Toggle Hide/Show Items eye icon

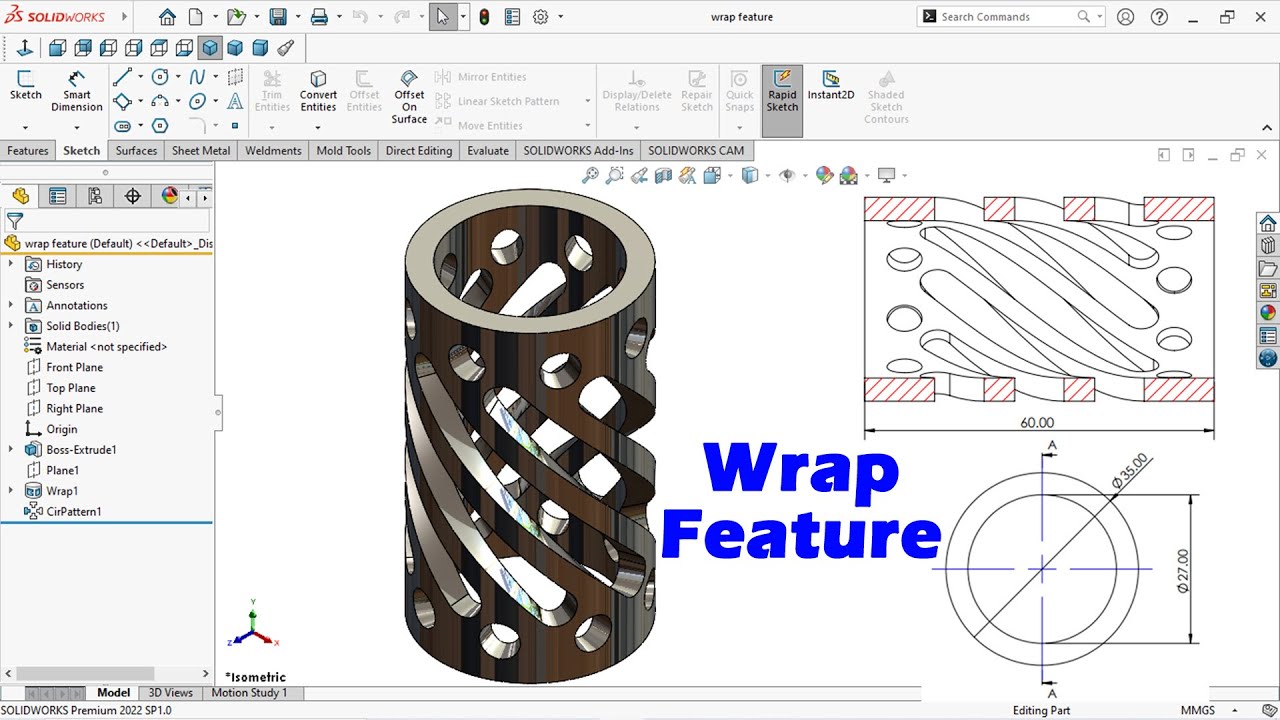787,175
